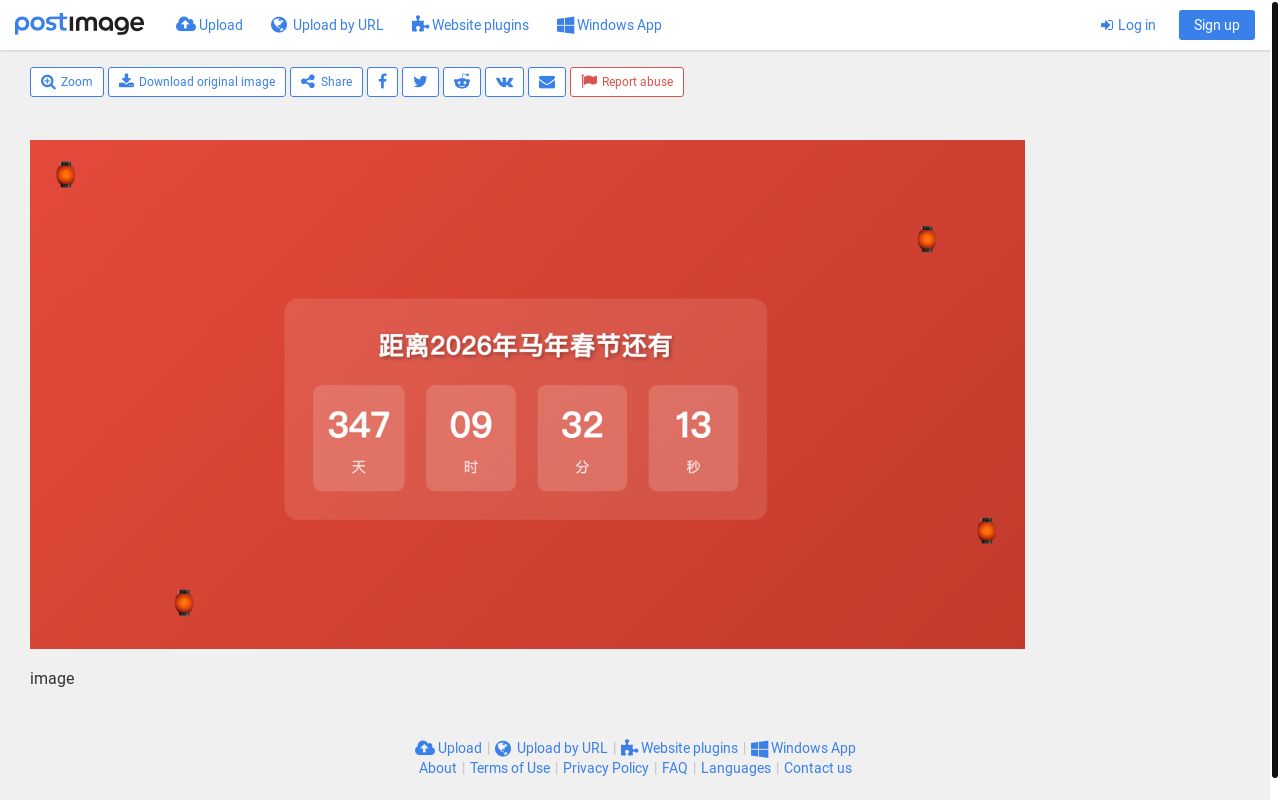This screenshot has height=800, width=1280.
Task: Click the Spring Festival countdown image
Action: tap(527, 394)
